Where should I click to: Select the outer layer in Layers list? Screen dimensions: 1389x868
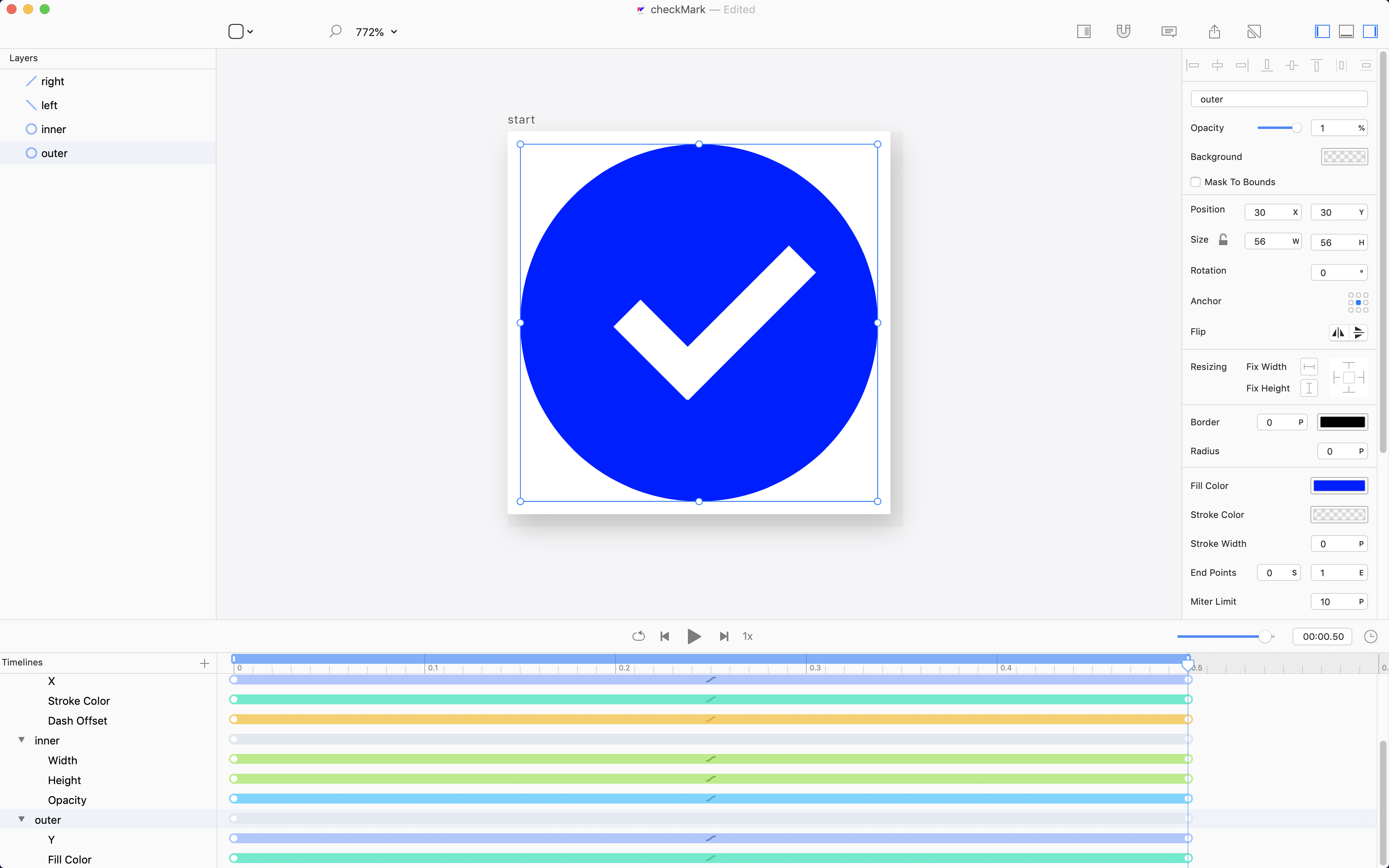tap(108, 153)
